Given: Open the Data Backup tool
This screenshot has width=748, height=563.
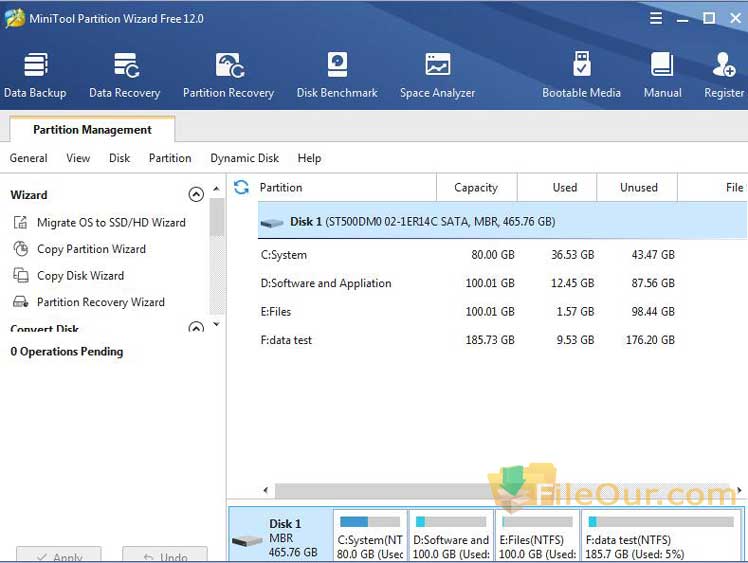Looking at the screenshot, I should click(35, 75).
